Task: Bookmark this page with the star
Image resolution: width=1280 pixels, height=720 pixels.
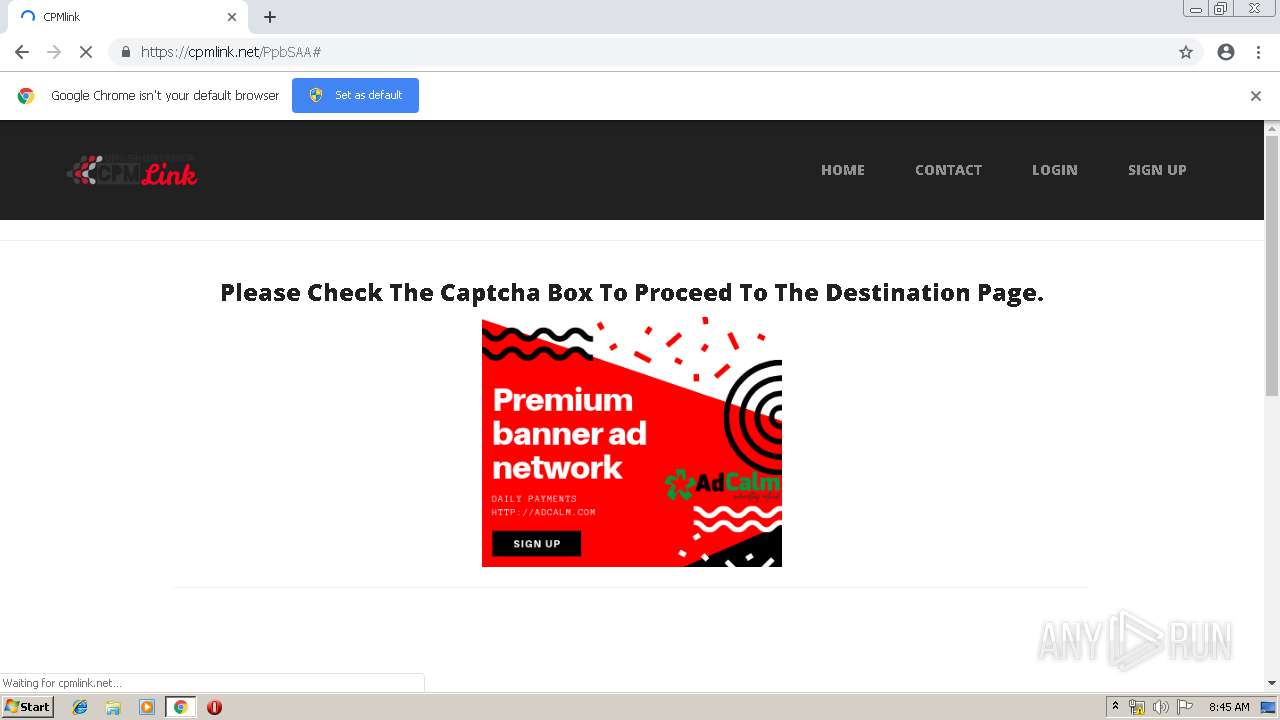Action: click(1186, 52)
